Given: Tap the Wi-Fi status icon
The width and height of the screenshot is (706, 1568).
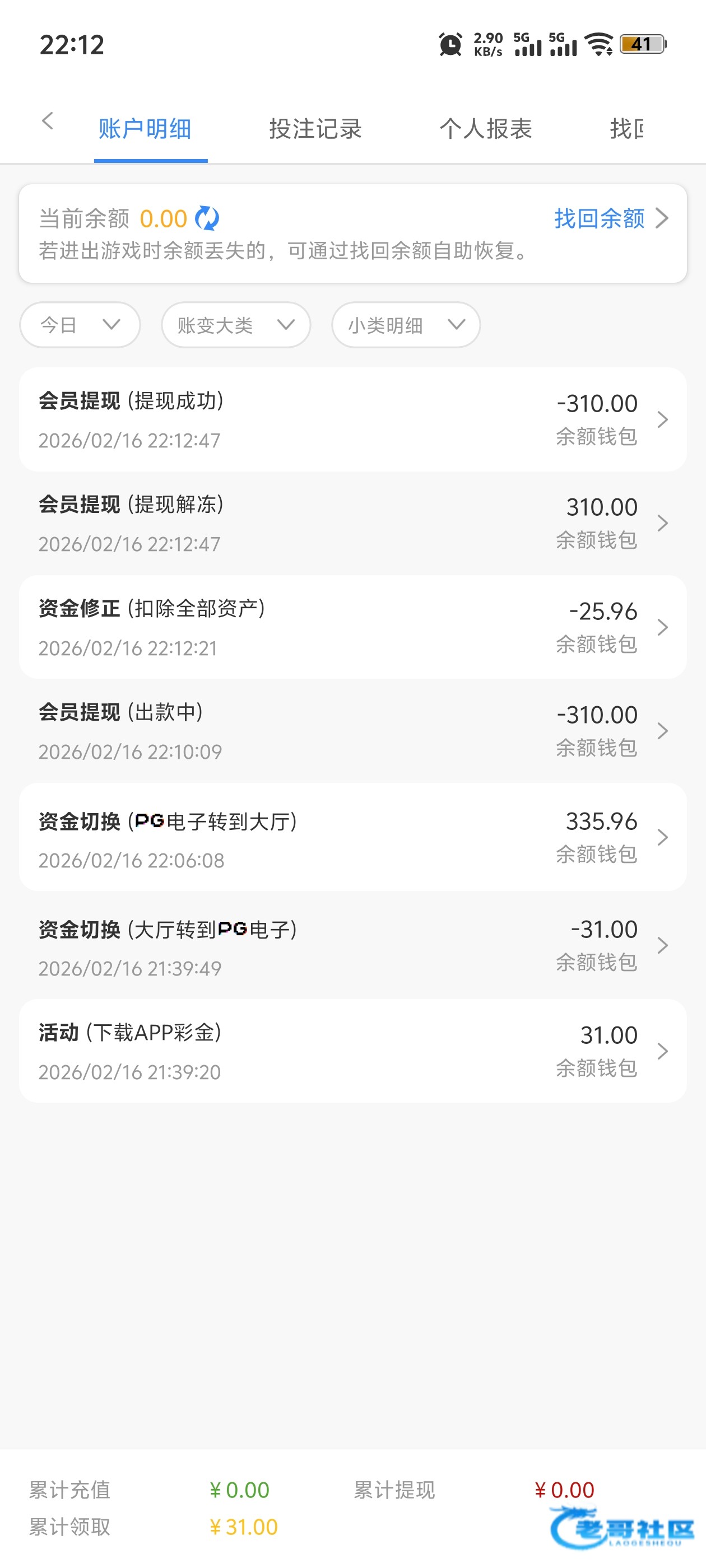Looking at the screenshot, I should (x=599, y=44).
